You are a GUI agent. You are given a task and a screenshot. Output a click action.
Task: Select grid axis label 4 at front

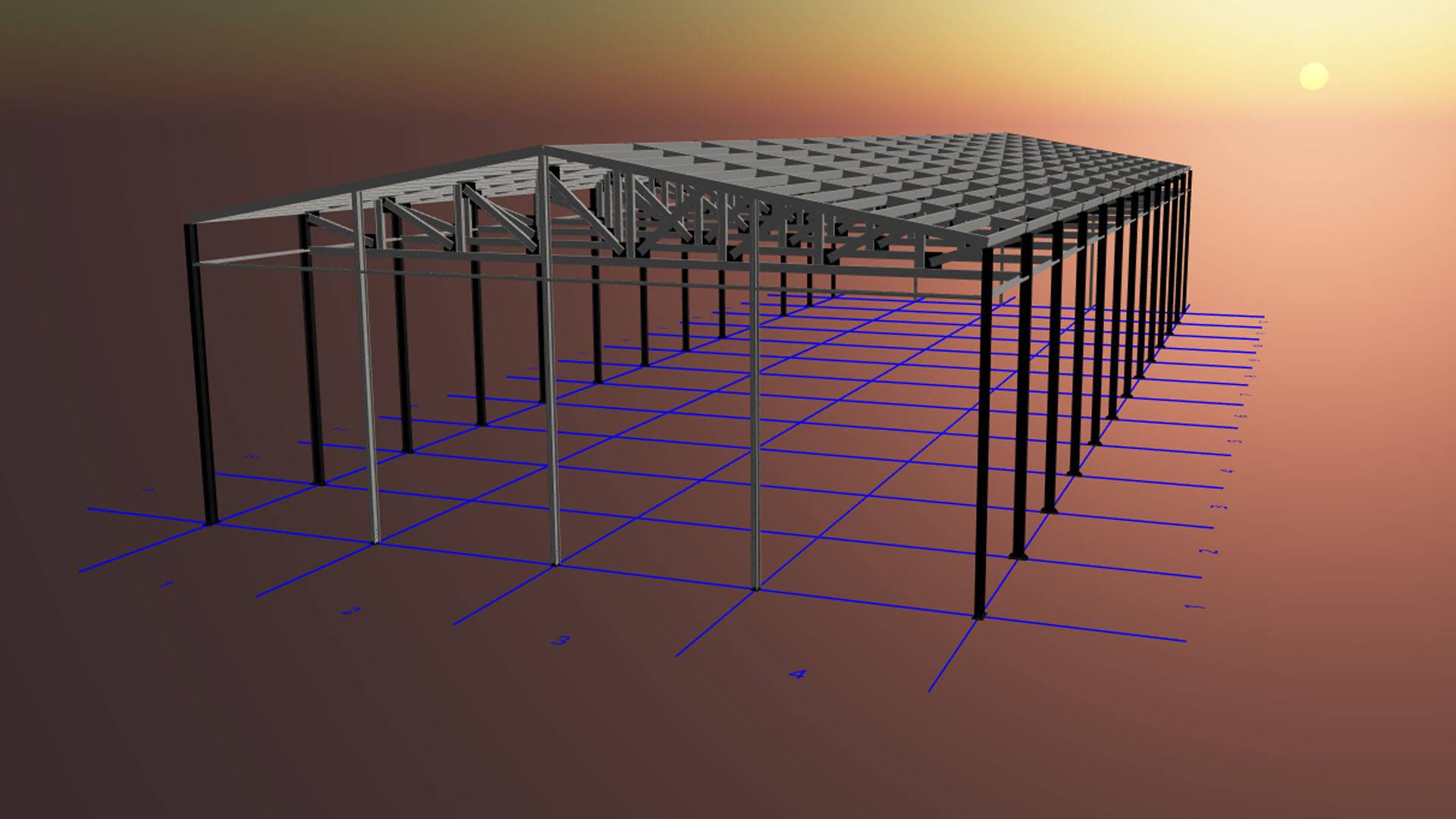pyautogui.click(x=796, y=673)
